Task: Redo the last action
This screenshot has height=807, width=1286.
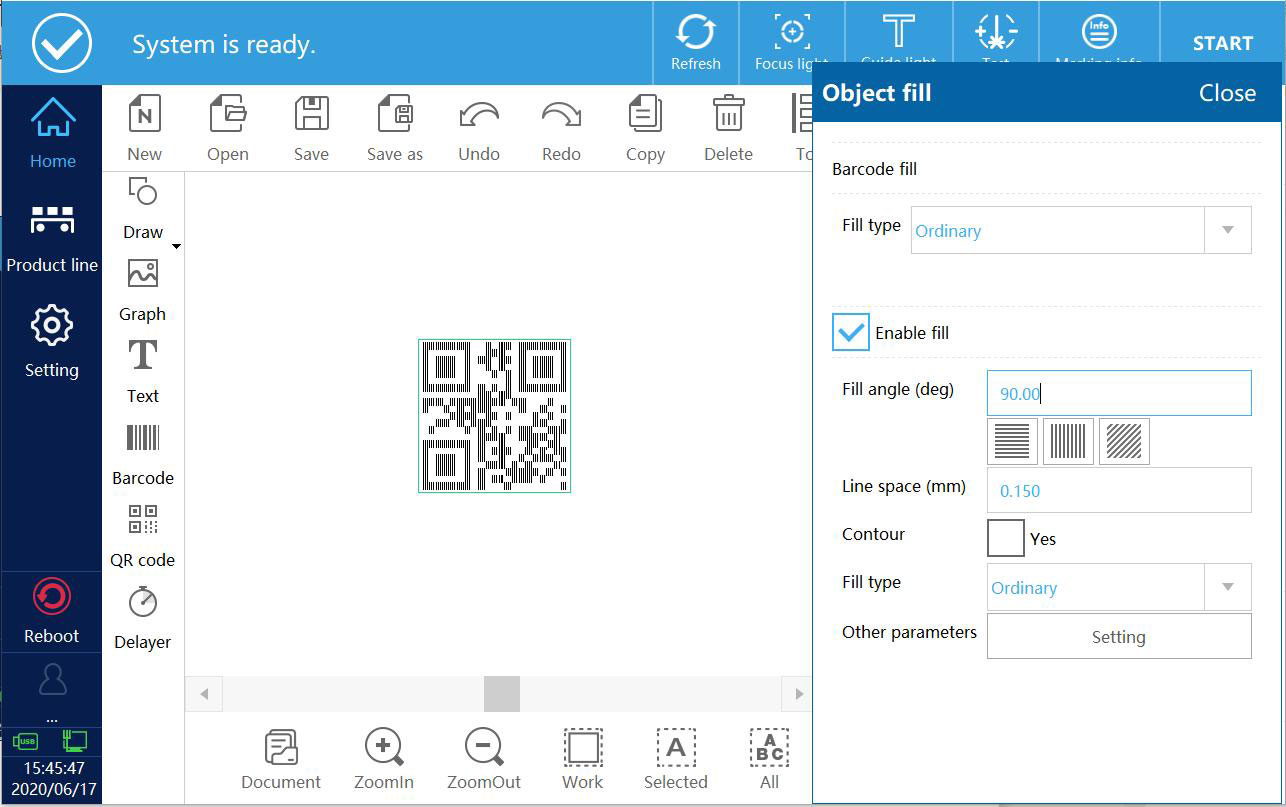Action: (561, 116)
